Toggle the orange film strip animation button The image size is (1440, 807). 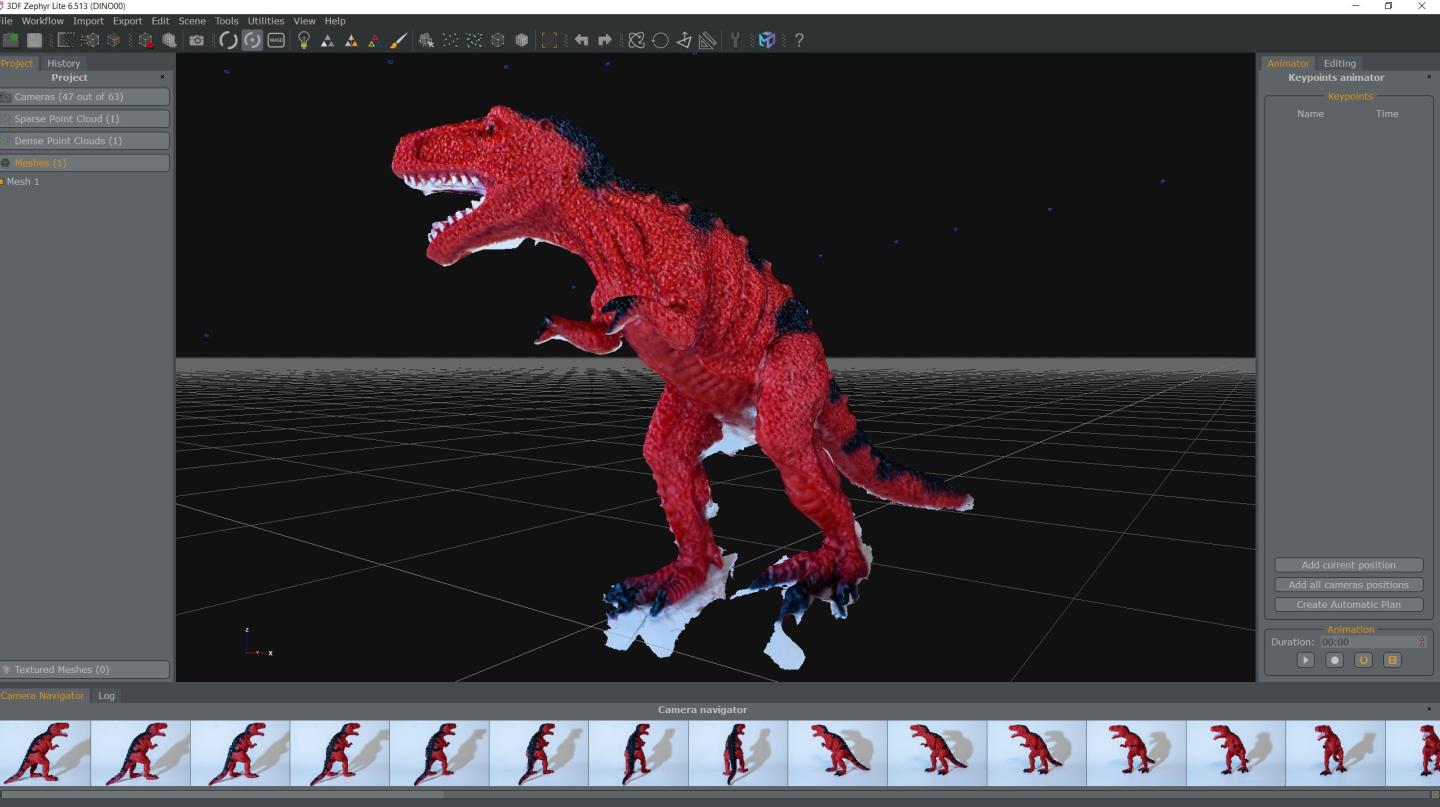point(1392,660)
